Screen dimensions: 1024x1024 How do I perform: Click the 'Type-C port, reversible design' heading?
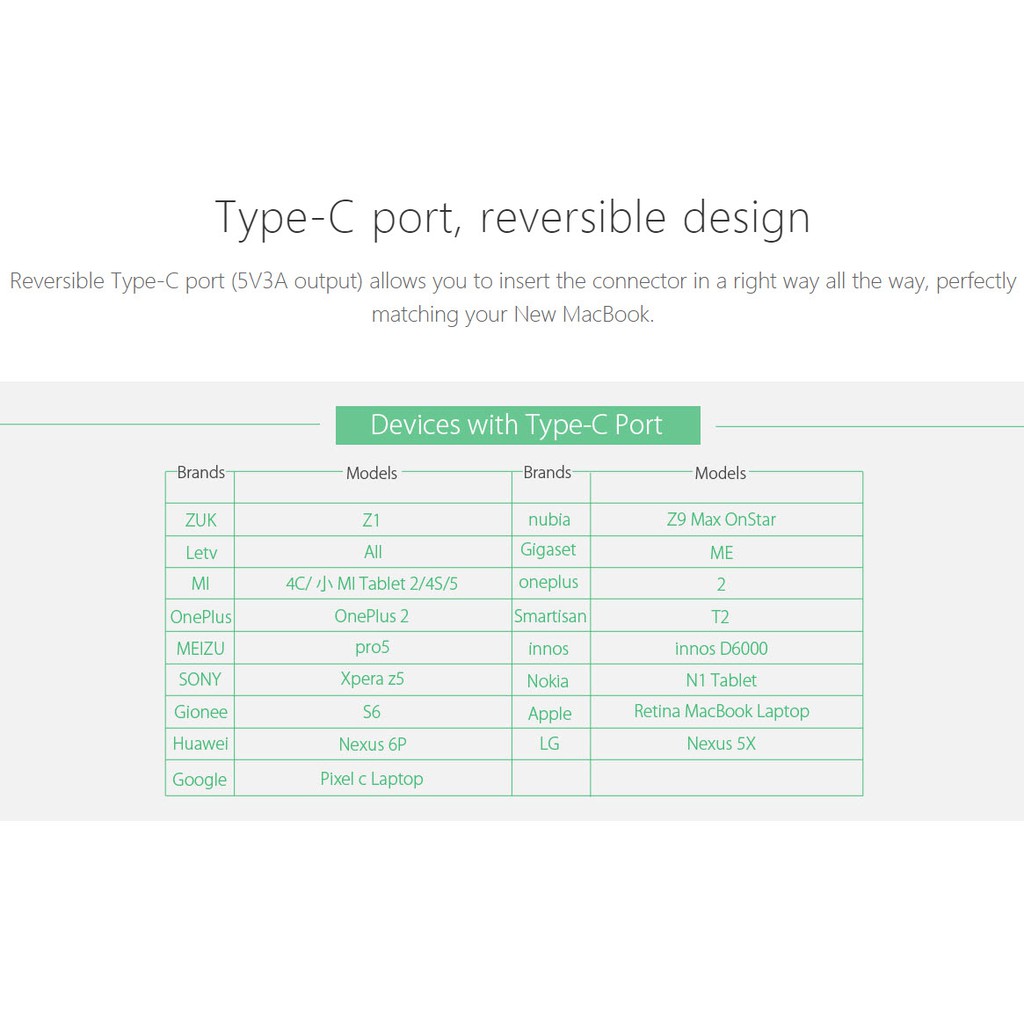[x=512, y=217]
